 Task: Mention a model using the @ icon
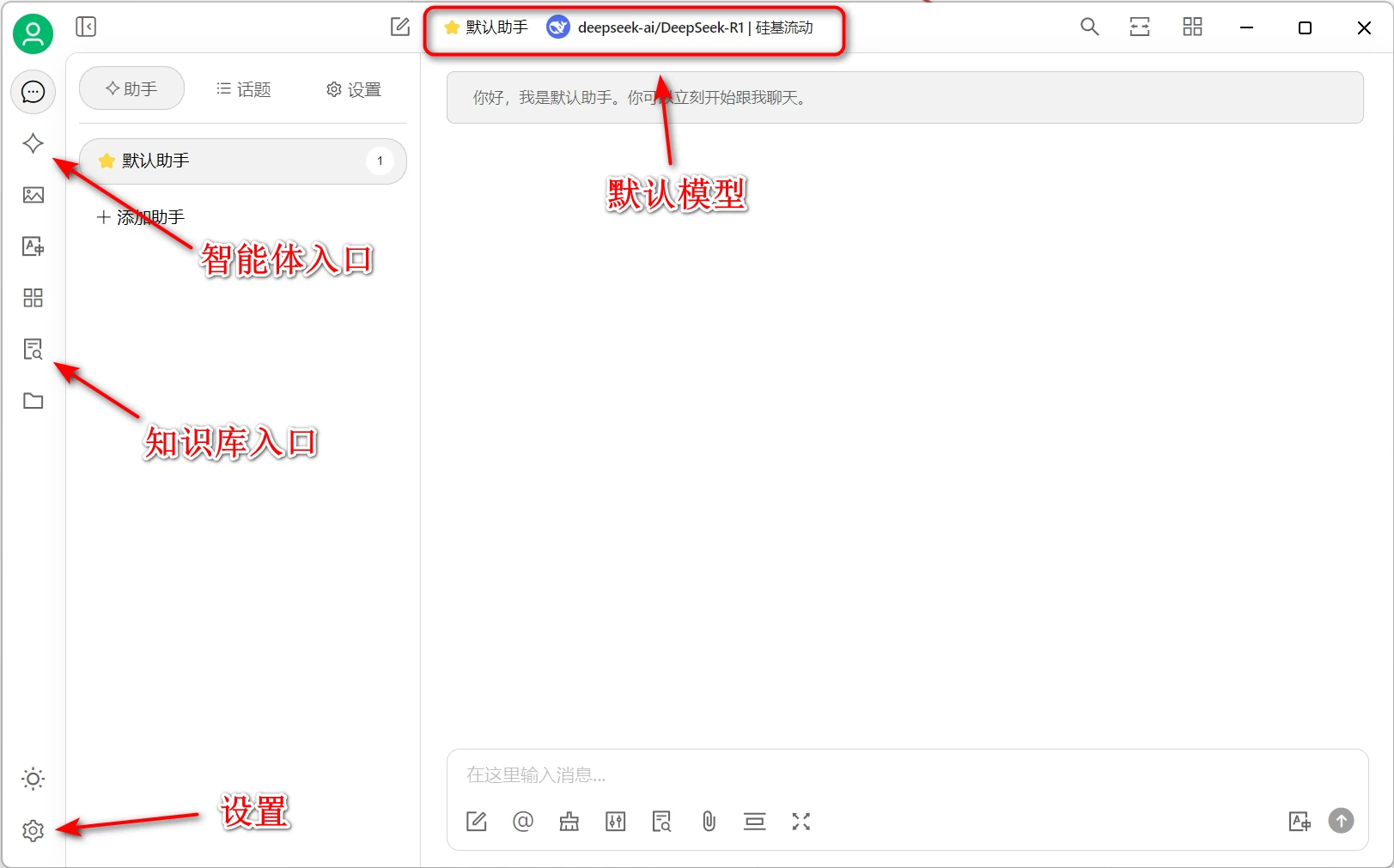coord(523,822)
